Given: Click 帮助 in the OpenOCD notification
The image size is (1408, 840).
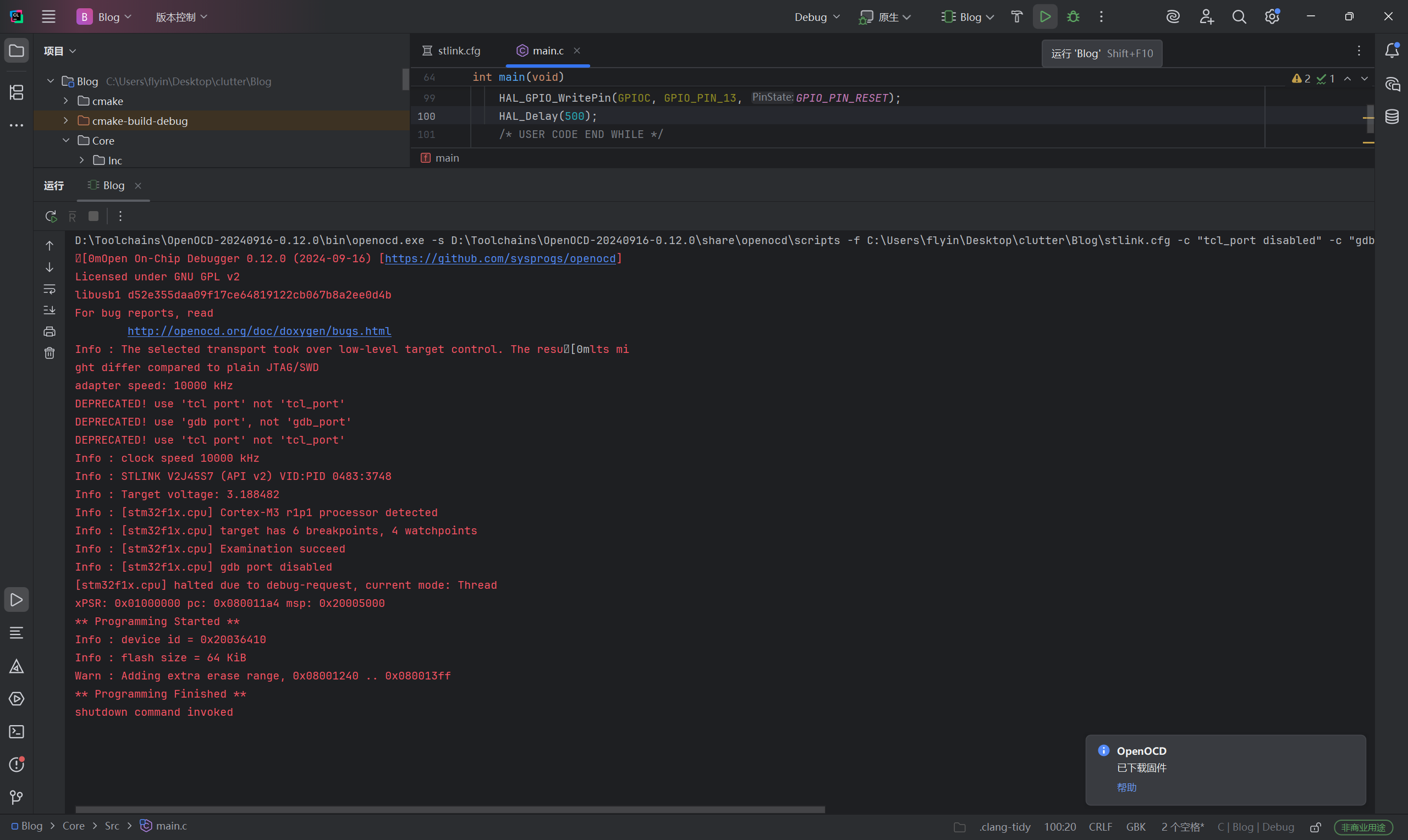Looking at the screenshot, I should (x=1126, y=787).
